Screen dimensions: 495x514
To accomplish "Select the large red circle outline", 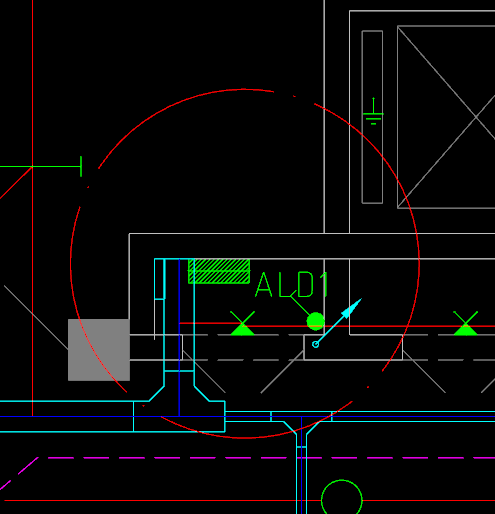I will tap(245, 263).
